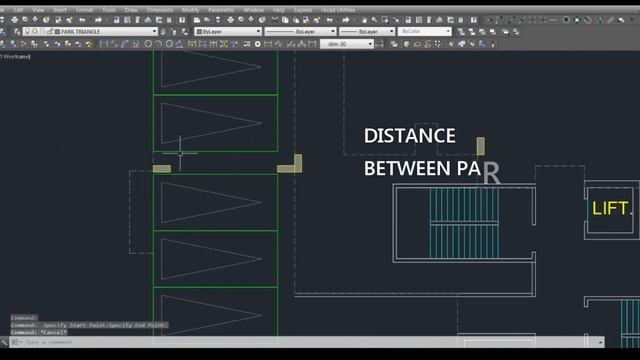Image resolution: width=640 pixels, height=360 pixels.
Task: Open the Edit menu
Action: tap(18, 10)
